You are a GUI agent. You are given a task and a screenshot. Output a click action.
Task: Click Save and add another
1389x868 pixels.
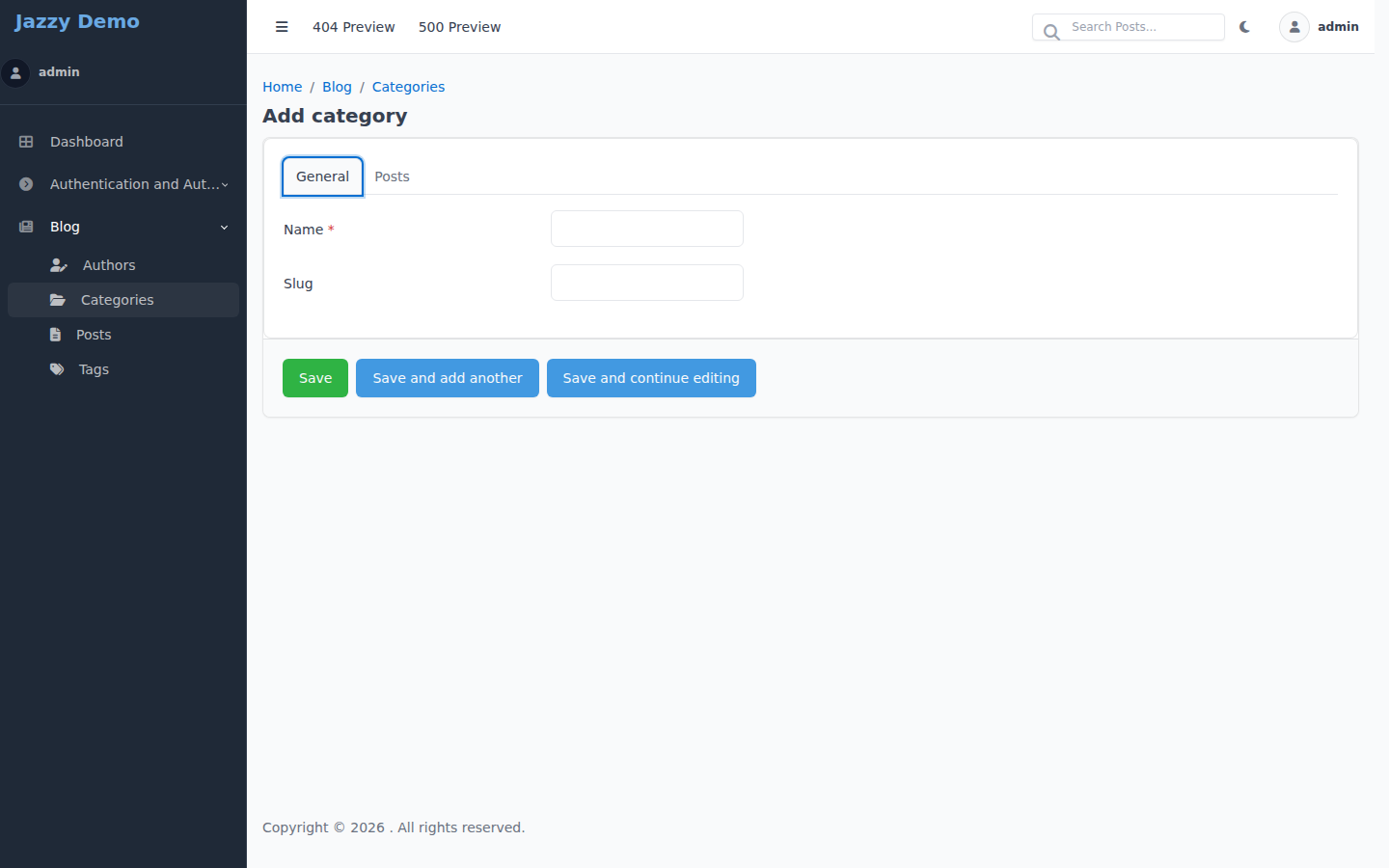(x=448, y=378)
